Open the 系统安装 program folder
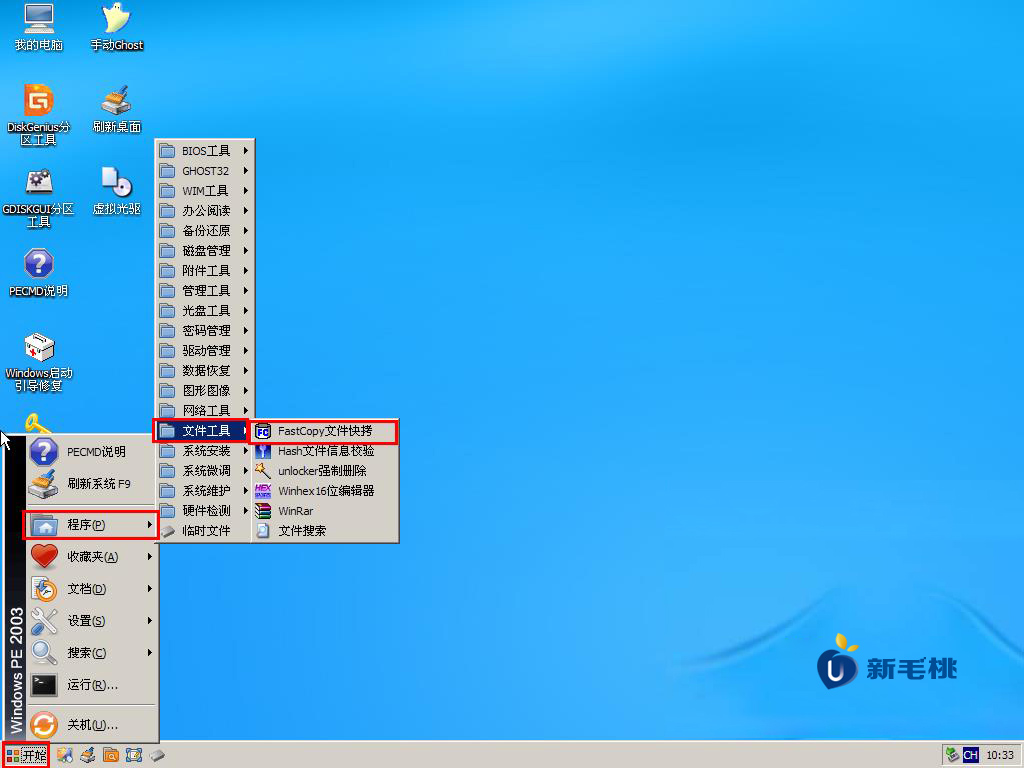 coord(204,451)
